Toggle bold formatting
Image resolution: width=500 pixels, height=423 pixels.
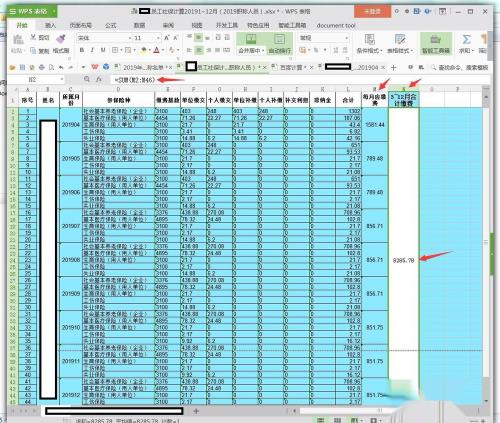[x=82, y=50]
